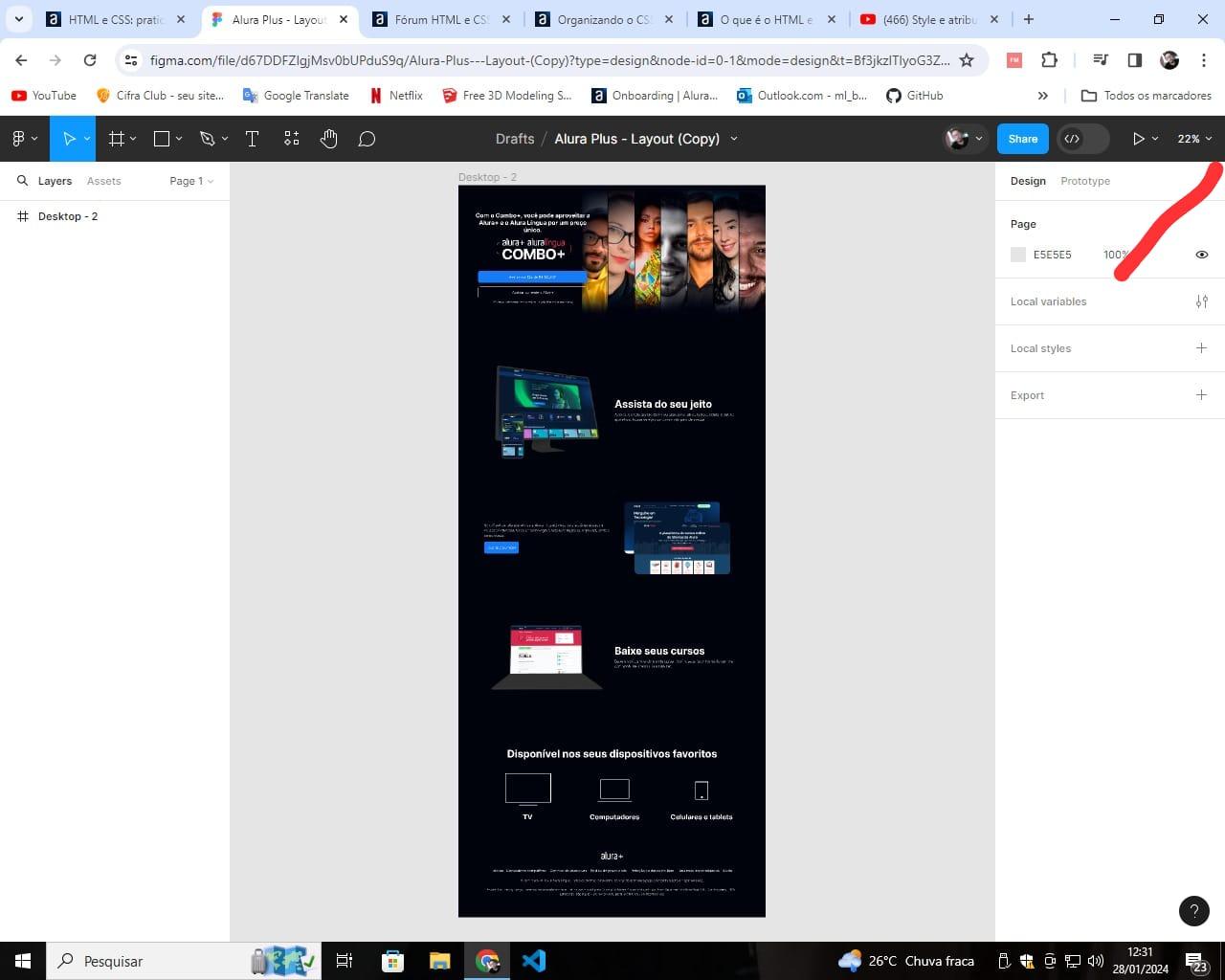Screen dimensions: 1225x980
Task: Open the Microsoft Store taskbar icon
Action: point(392,961)
